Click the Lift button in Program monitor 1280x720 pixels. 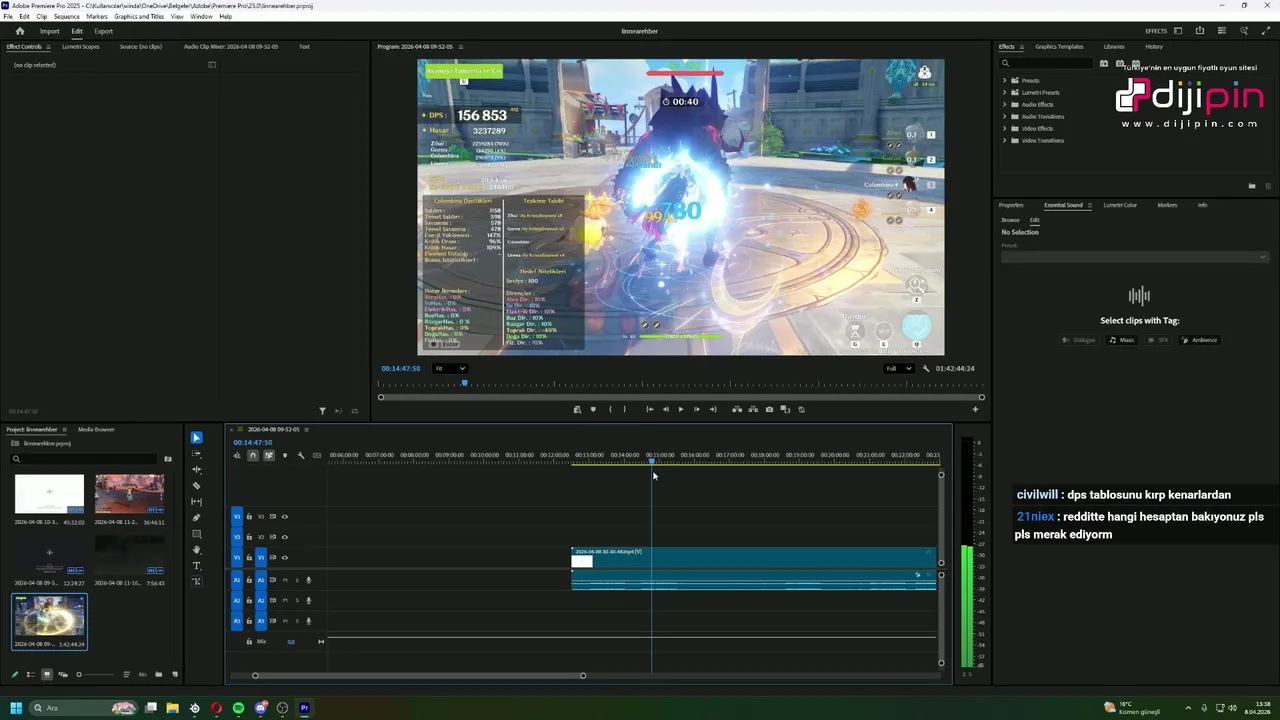(x=737, y=409)
